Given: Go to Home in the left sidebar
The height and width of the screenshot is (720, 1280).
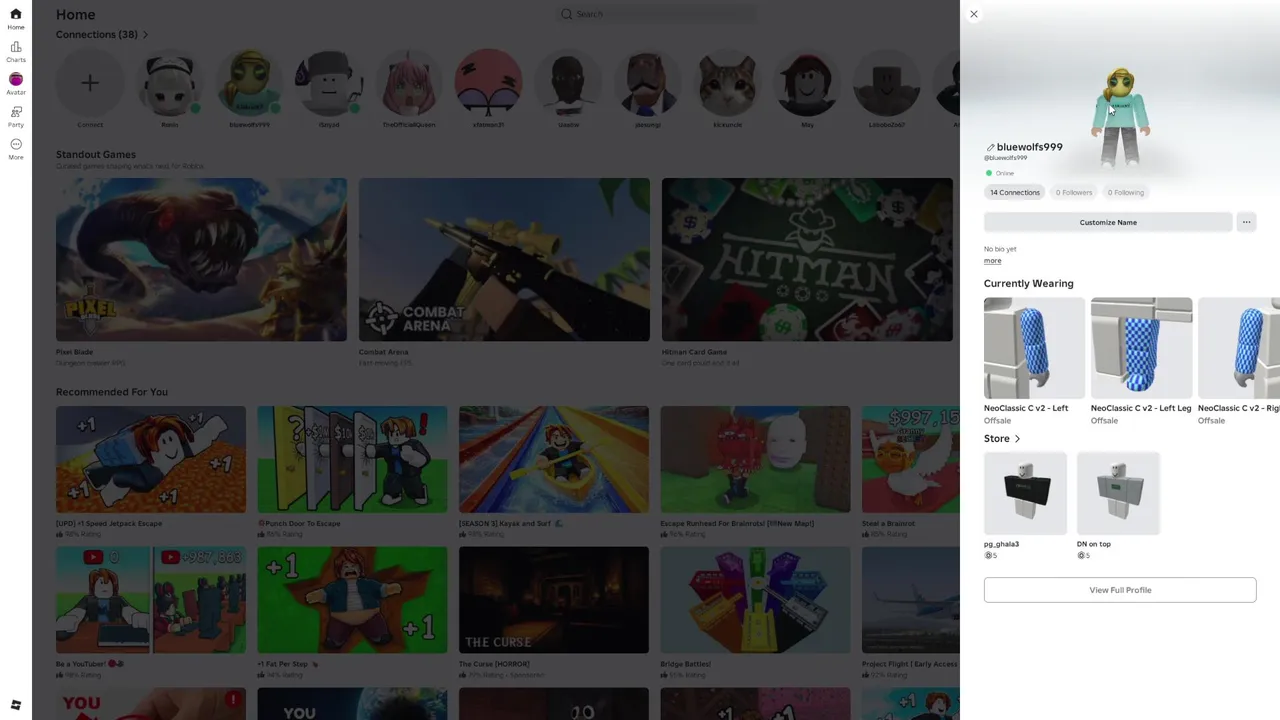Looking at the screenshot, I should tap(16, 19).
